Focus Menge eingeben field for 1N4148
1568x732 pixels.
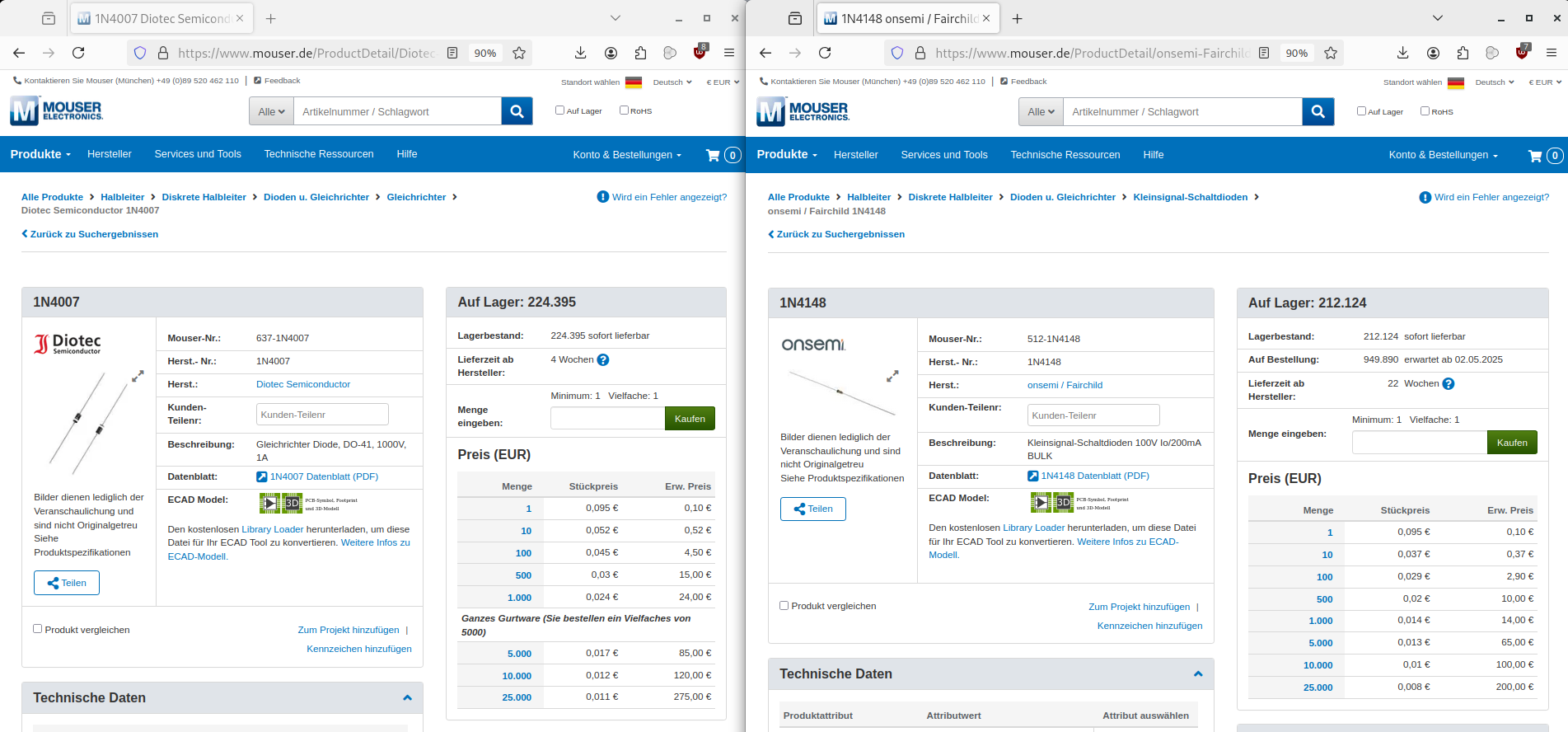coord(1420,442)
